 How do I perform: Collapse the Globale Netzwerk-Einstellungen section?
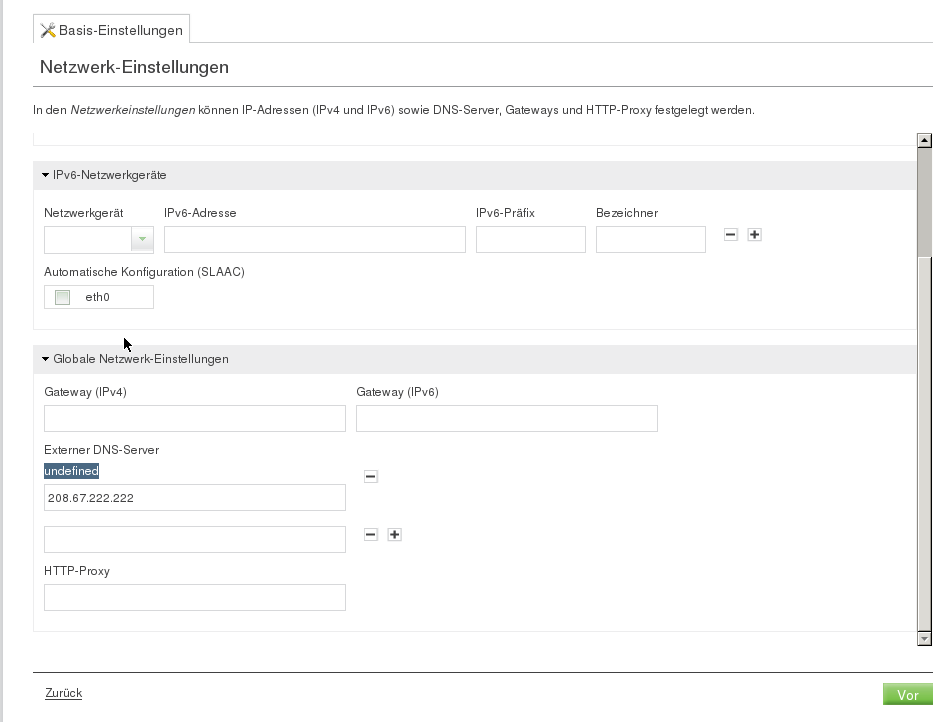click(x=46, y=359)
